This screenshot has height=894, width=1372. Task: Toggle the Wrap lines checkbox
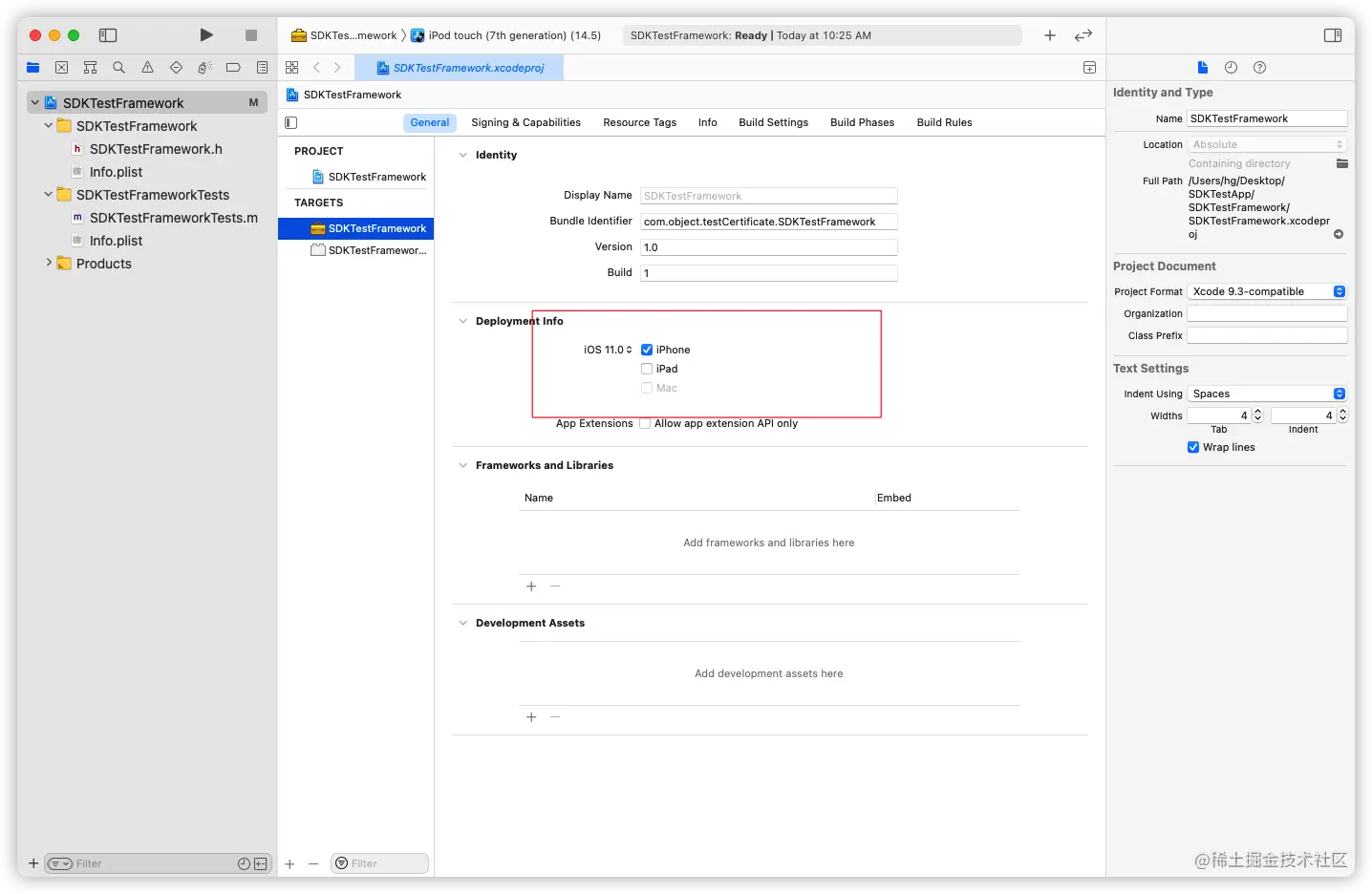1193,447
